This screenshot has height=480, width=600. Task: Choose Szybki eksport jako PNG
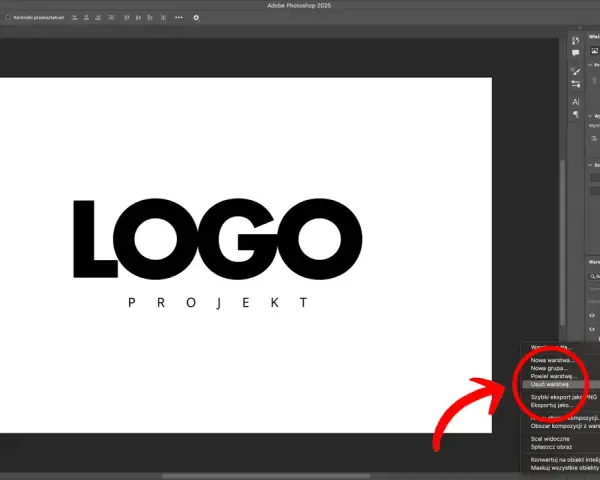564,397
